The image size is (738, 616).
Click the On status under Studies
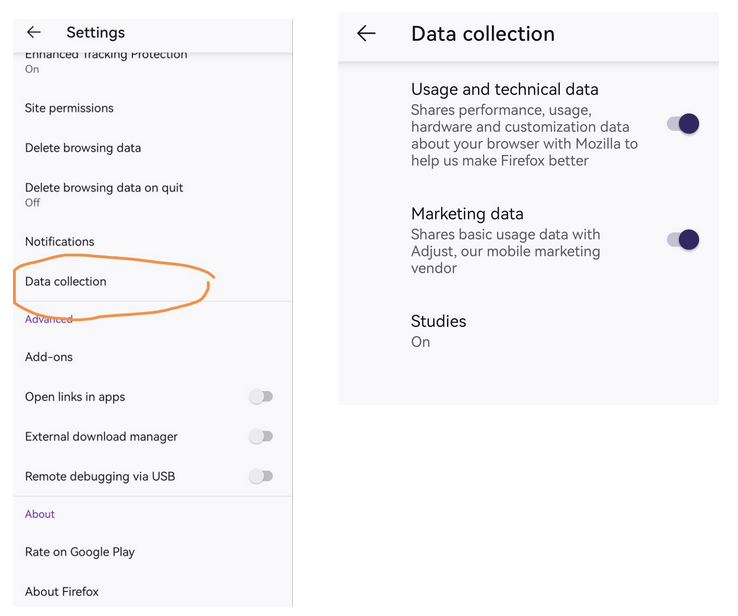[420, 342]
